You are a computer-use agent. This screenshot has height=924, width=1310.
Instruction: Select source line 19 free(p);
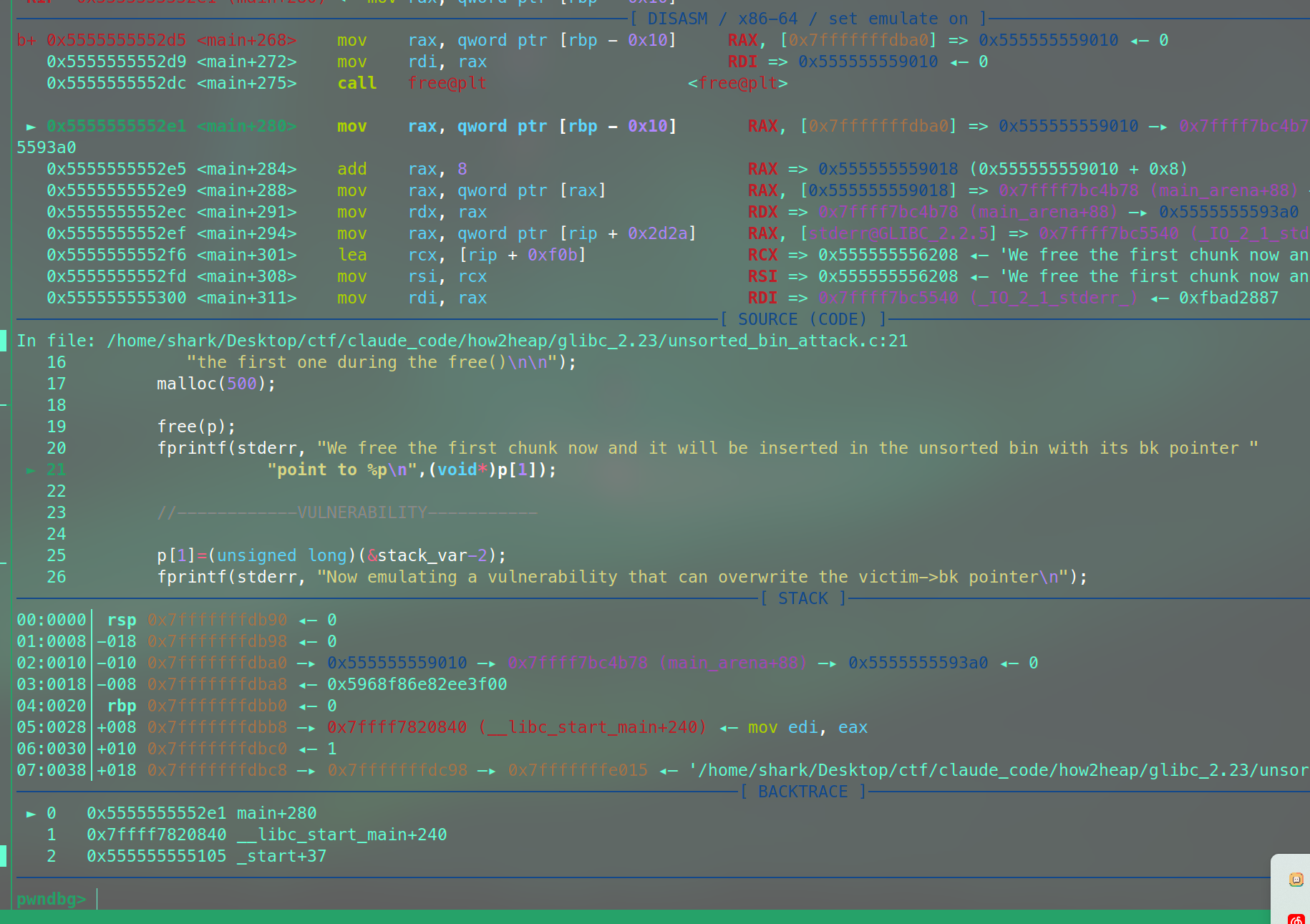196,427
